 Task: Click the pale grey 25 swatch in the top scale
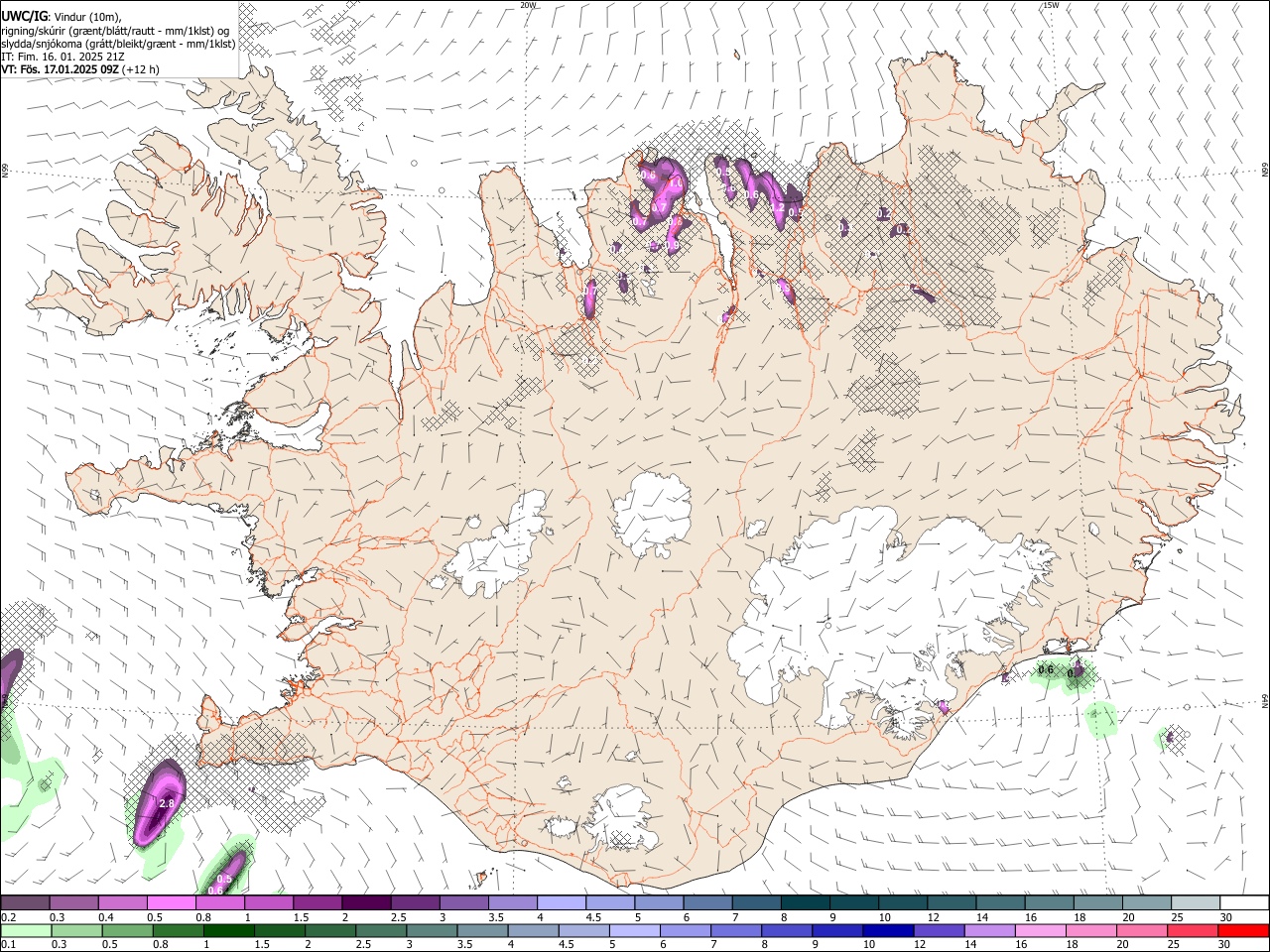click(x=1196, y=902)
